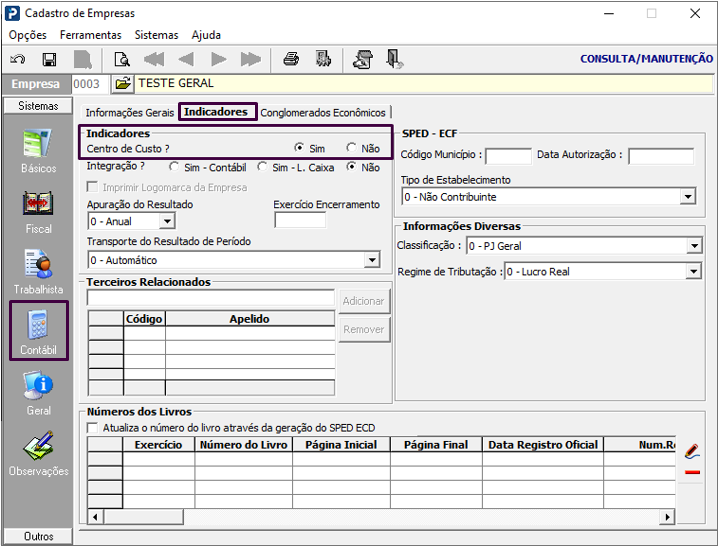Expand the Regime de Tributação dropdown
This screenshot has height=547, width=719.
(x=693, y=271)
